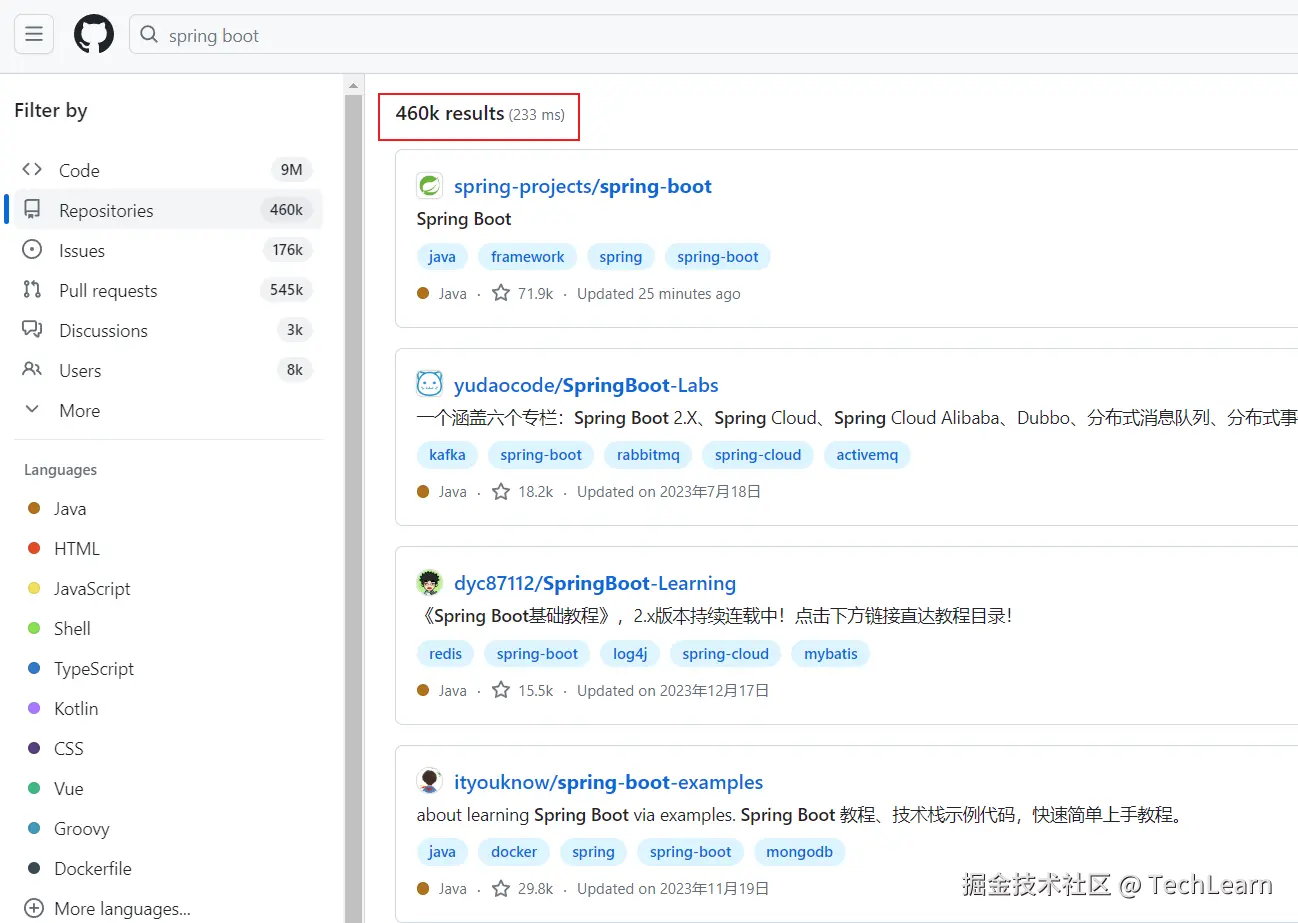Click the star icon next to 29.8k
Screen dimensions: 1298x923
point(501,888)
